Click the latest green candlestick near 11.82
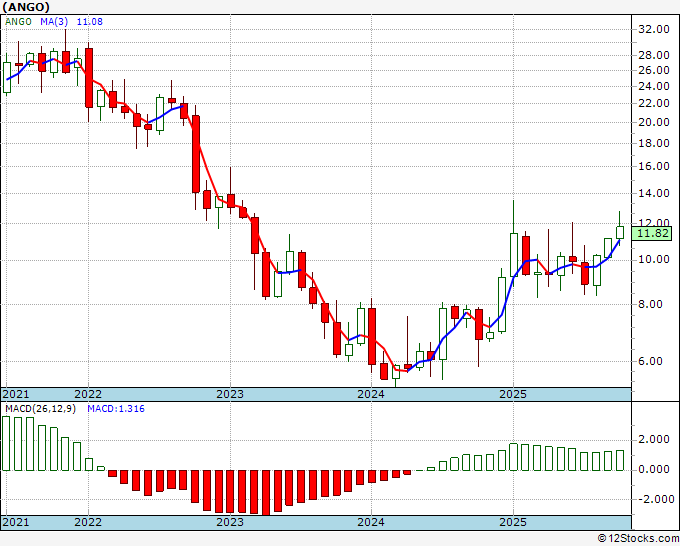 (x=620, y=231)
